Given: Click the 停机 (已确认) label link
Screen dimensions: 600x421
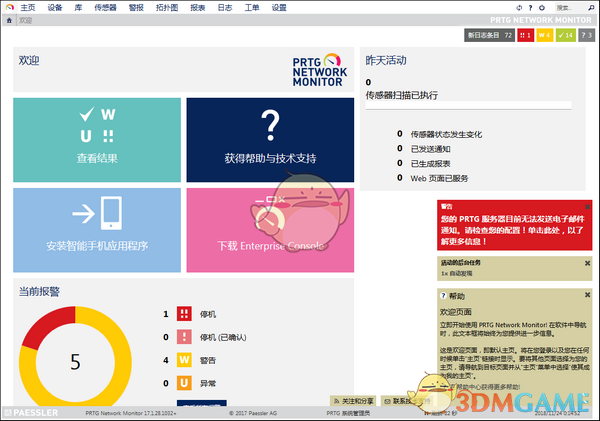Looking at the screenshot, I should (x=223, y=337).
